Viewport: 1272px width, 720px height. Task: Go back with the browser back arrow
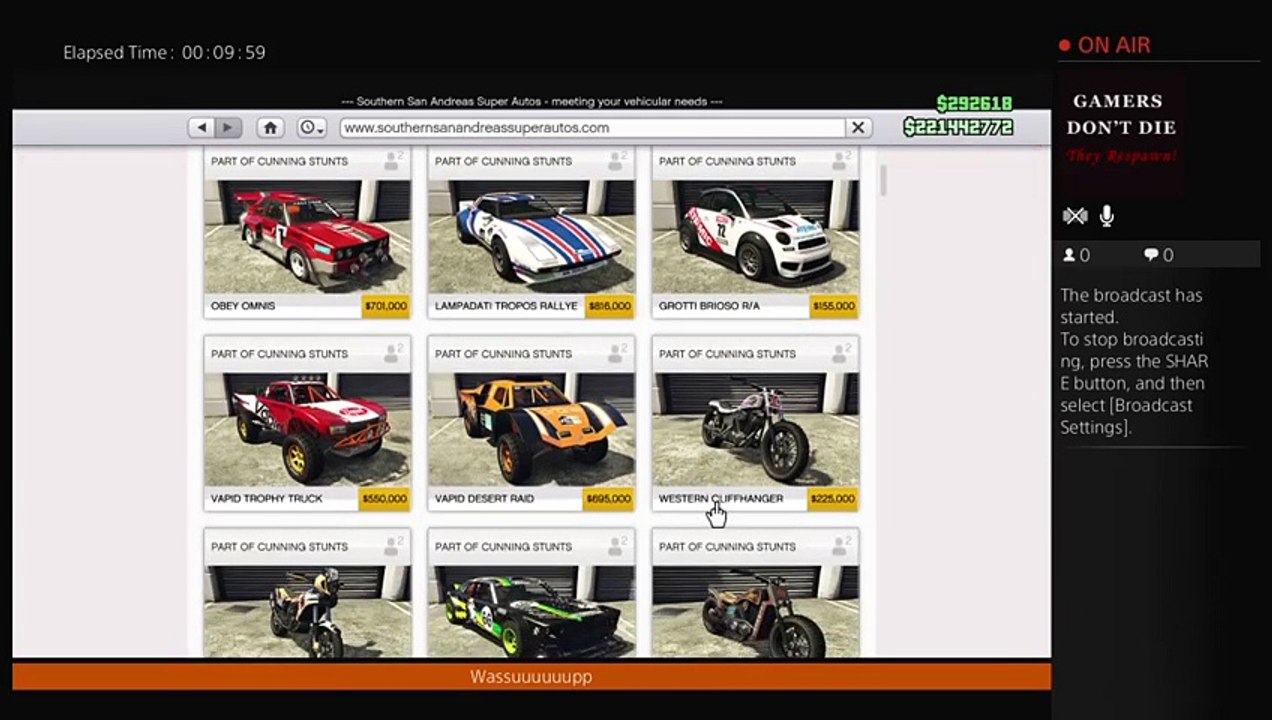pos(202,128)
